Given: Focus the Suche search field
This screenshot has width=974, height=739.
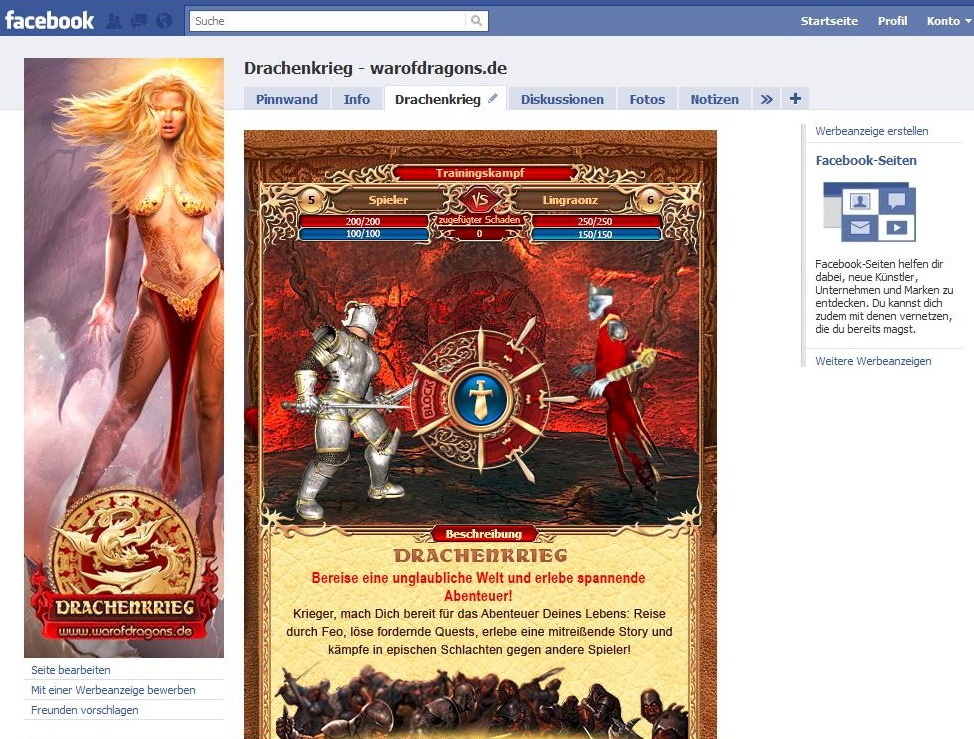Looking at the screenshot, I should pyautogui.click(x=328, y=20).
